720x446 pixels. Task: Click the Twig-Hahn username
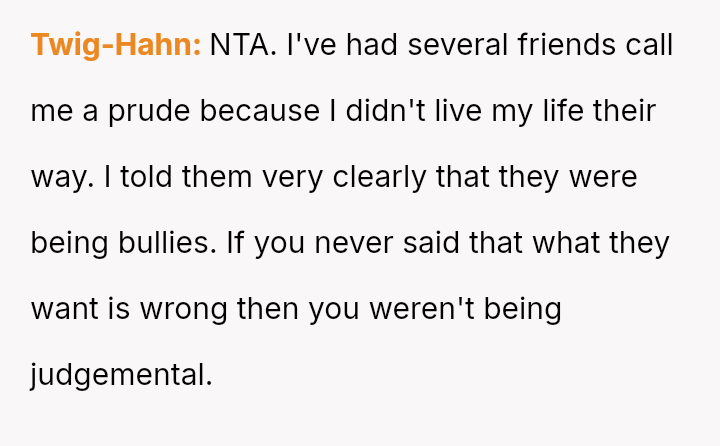[116, 45]
